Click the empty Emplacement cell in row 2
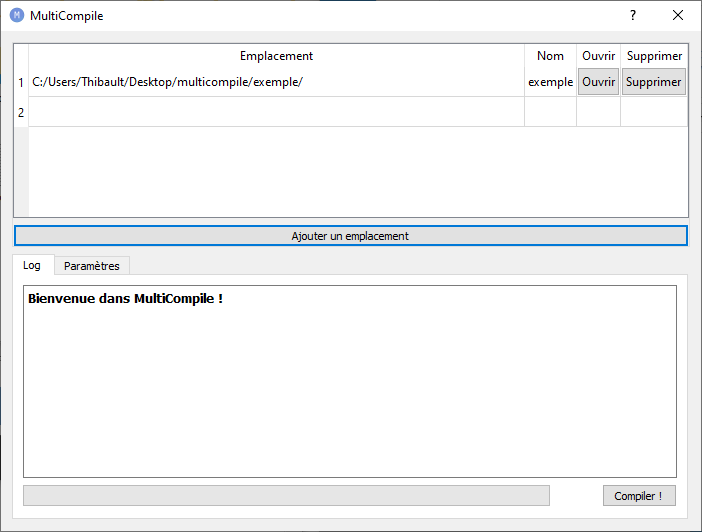Viewport: 702px width, 532px height. click(276, 112)
